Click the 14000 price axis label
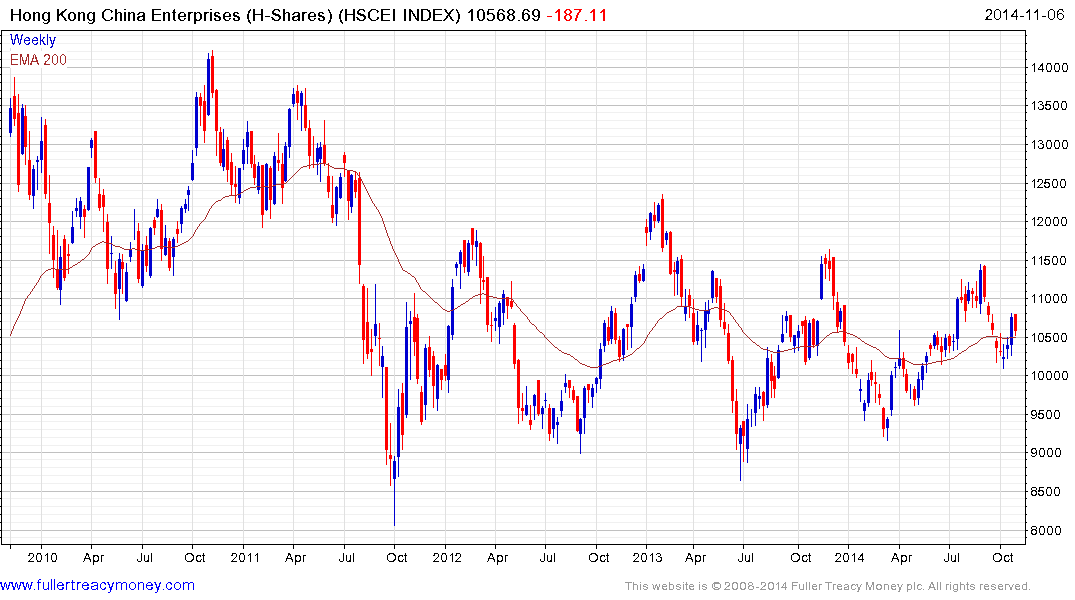The height and width of the screenshot is (600, 1075). (1049, 67)
